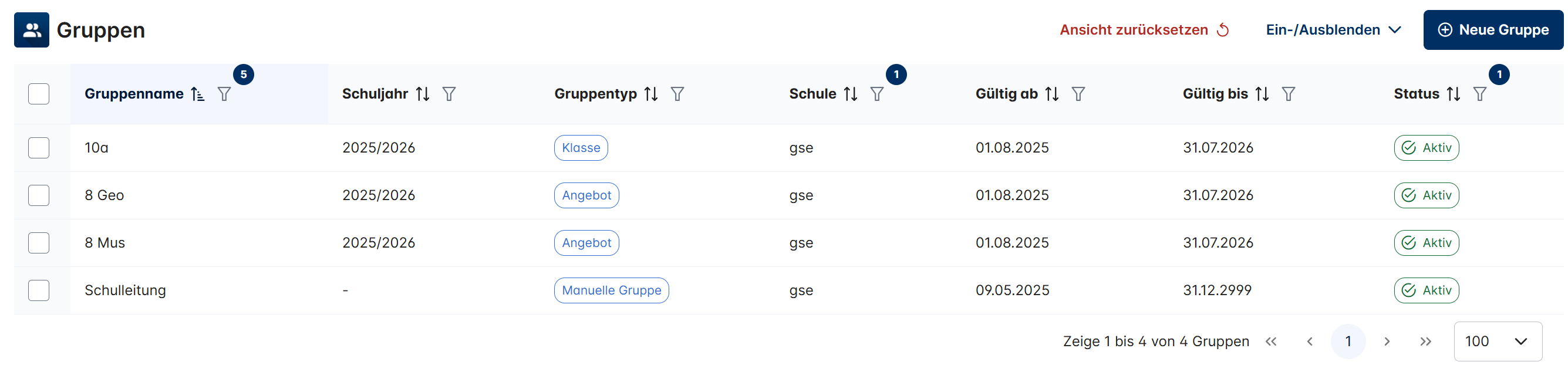Click the Schule column filter icon
Viewport: 1568px width, 372px height.
[876, 94]
